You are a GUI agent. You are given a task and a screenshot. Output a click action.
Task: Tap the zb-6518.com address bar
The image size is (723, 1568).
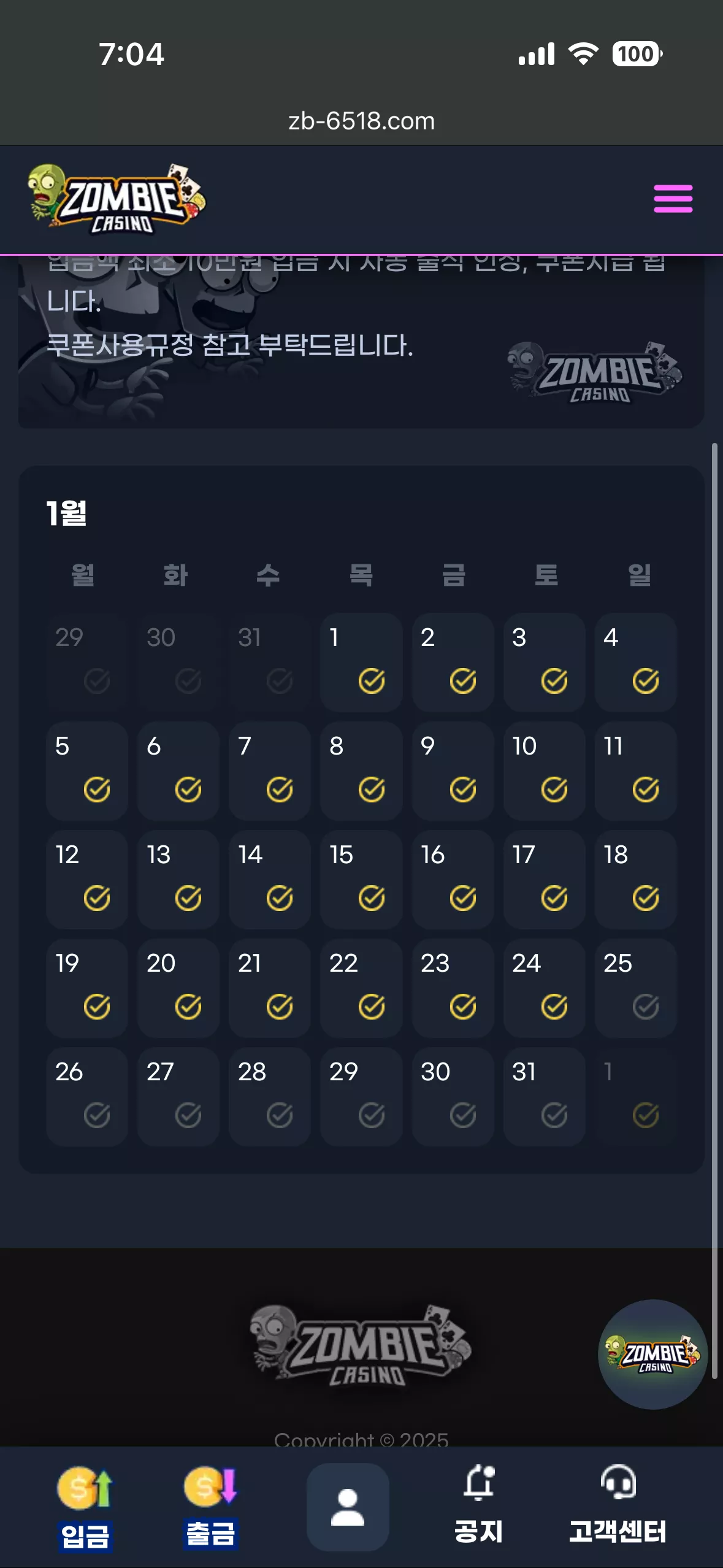point(361,121)
